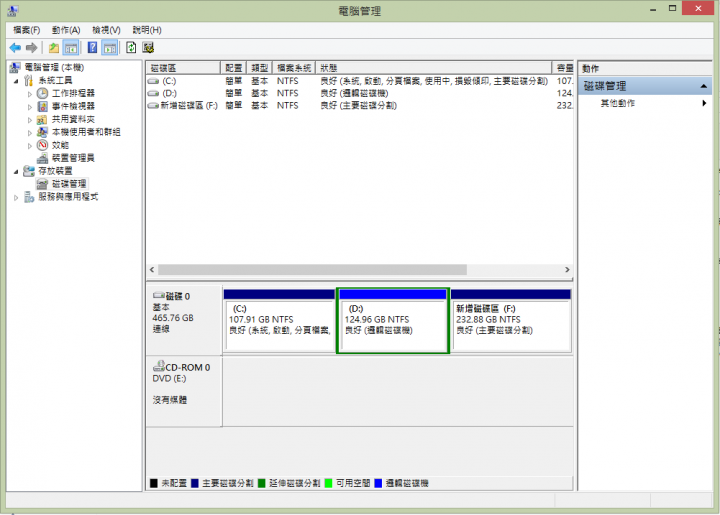720x515 pixels.
Task: Click the 其他動作 entry in actions pane
Action: (618, 103)
